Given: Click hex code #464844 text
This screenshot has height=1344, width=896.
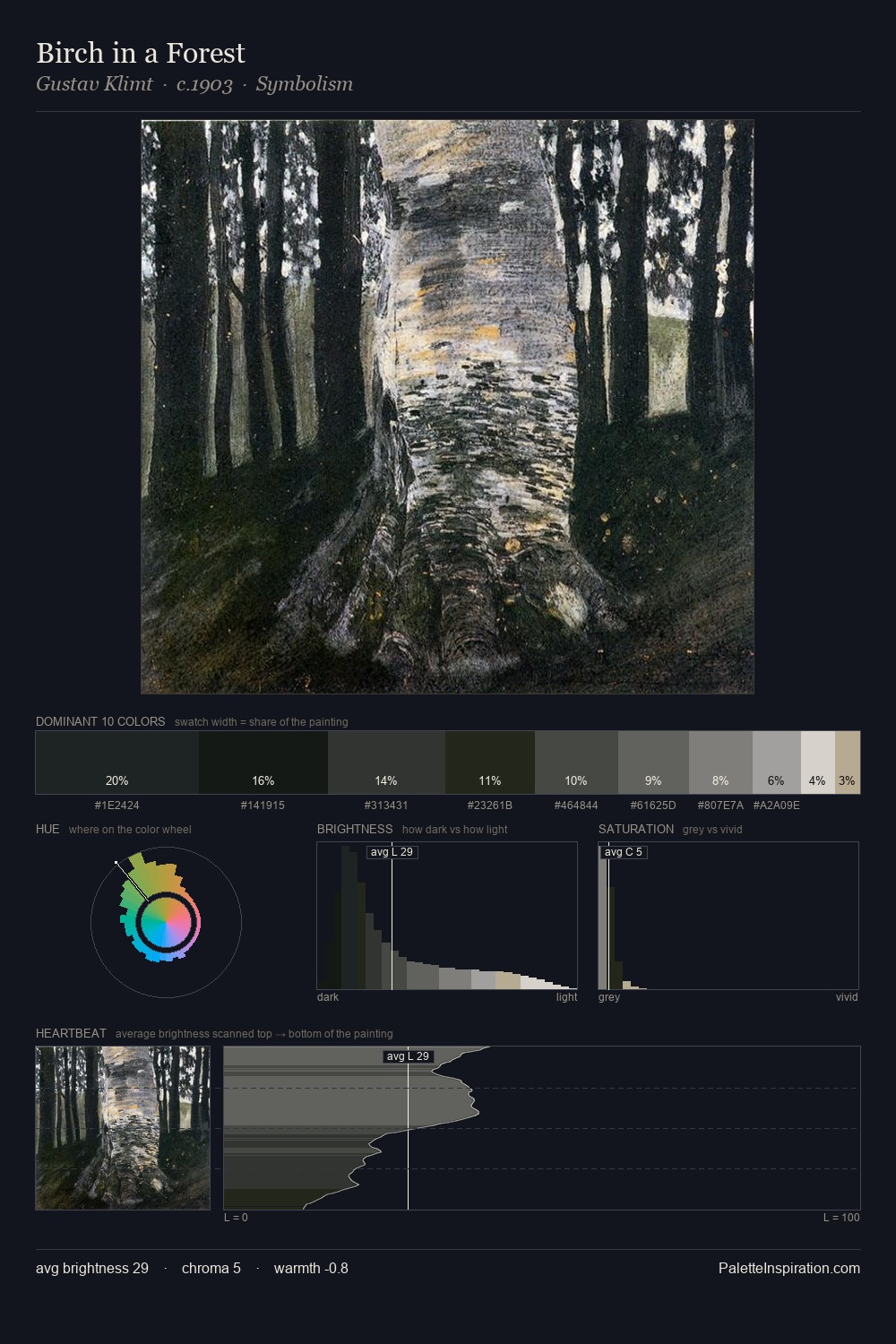Looking at the screenshot, I should click(576, 806).
